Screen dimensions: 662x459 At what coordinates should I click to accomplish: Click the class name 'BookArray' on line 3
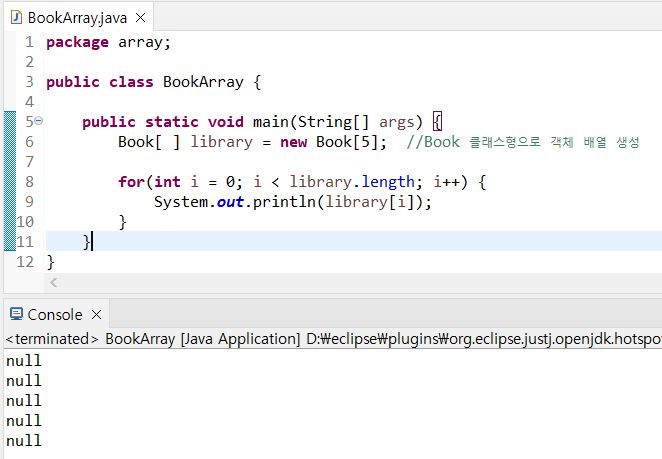click(203, 82)
